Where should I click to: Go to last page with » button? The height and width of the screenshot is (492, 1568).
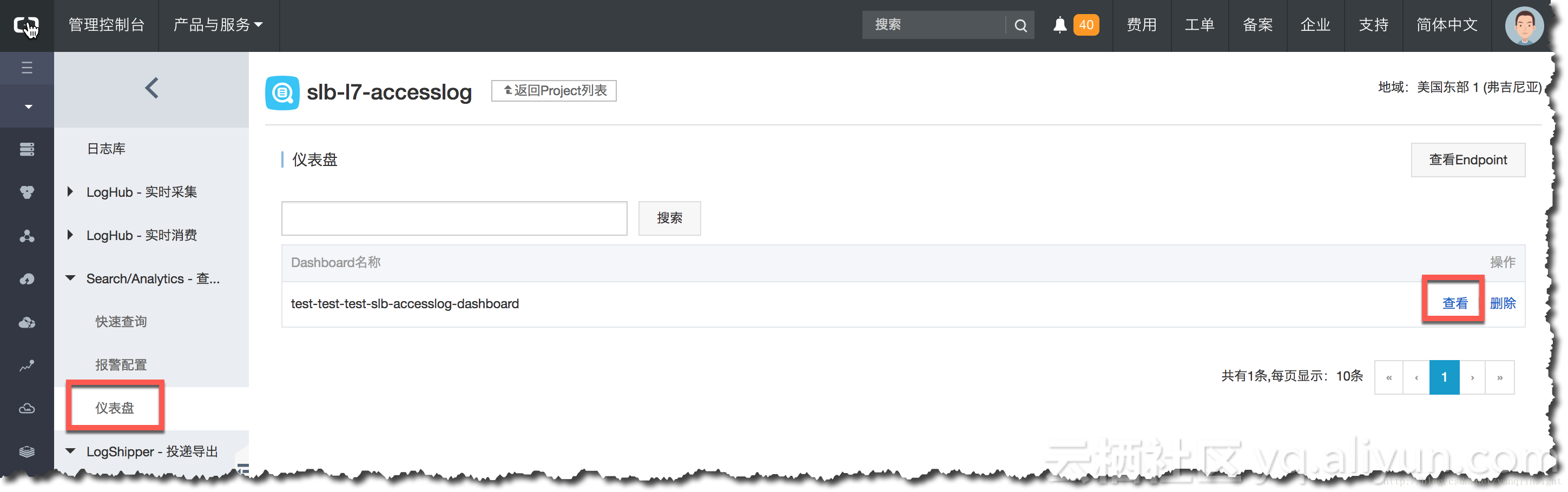[1499, 378]
